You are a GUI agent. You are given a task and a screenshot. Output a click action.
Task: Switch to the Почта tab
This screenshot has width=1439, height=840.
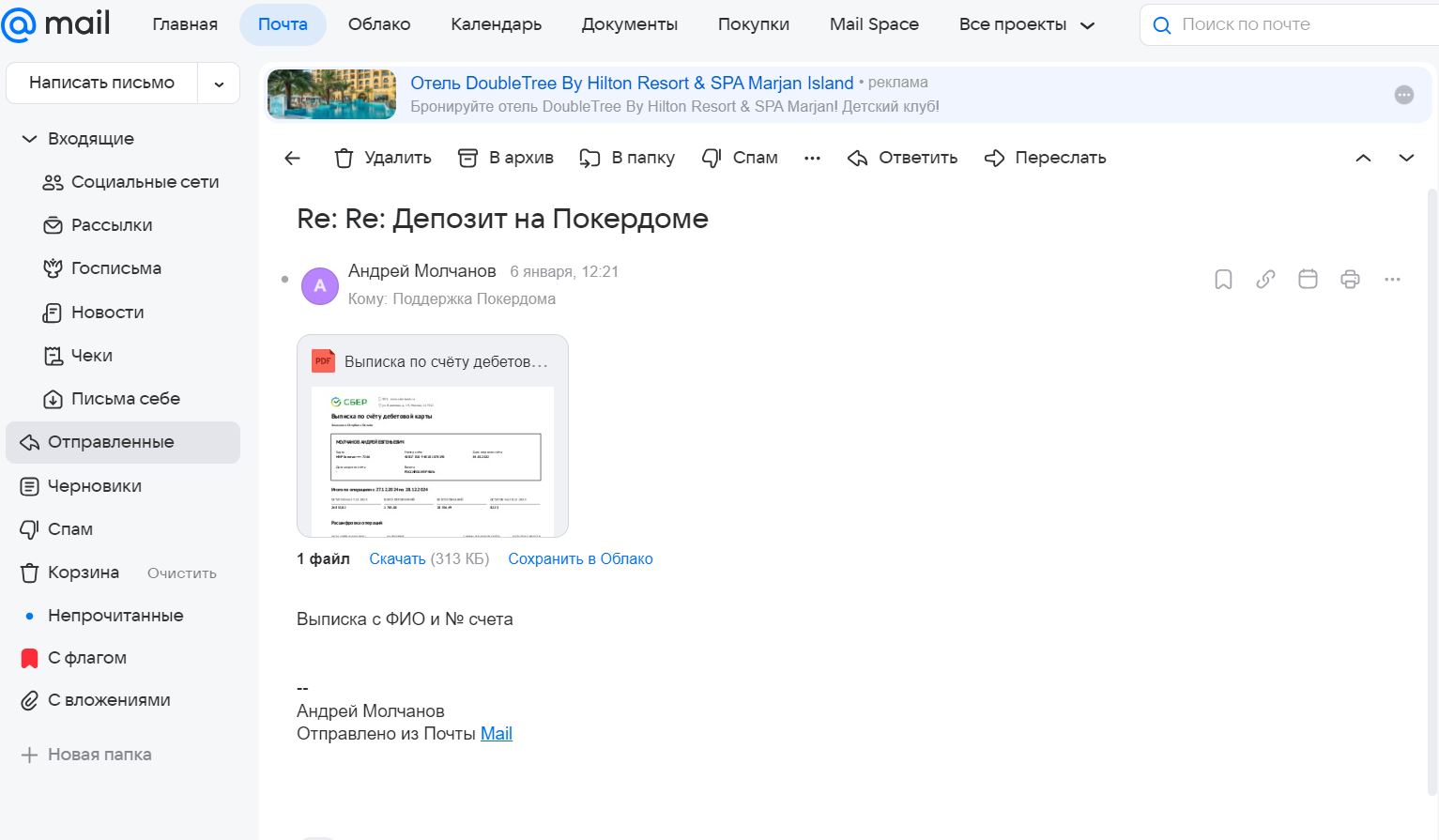(283, 25)
